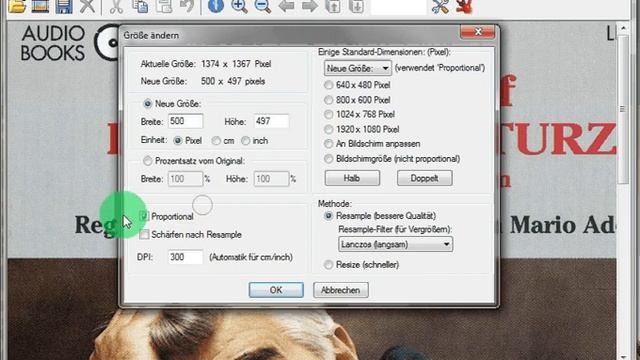This screenshot has width=640, height=360.
Task: Select 'Resample (bessere Qualität)' method
Action: (328, 216)
